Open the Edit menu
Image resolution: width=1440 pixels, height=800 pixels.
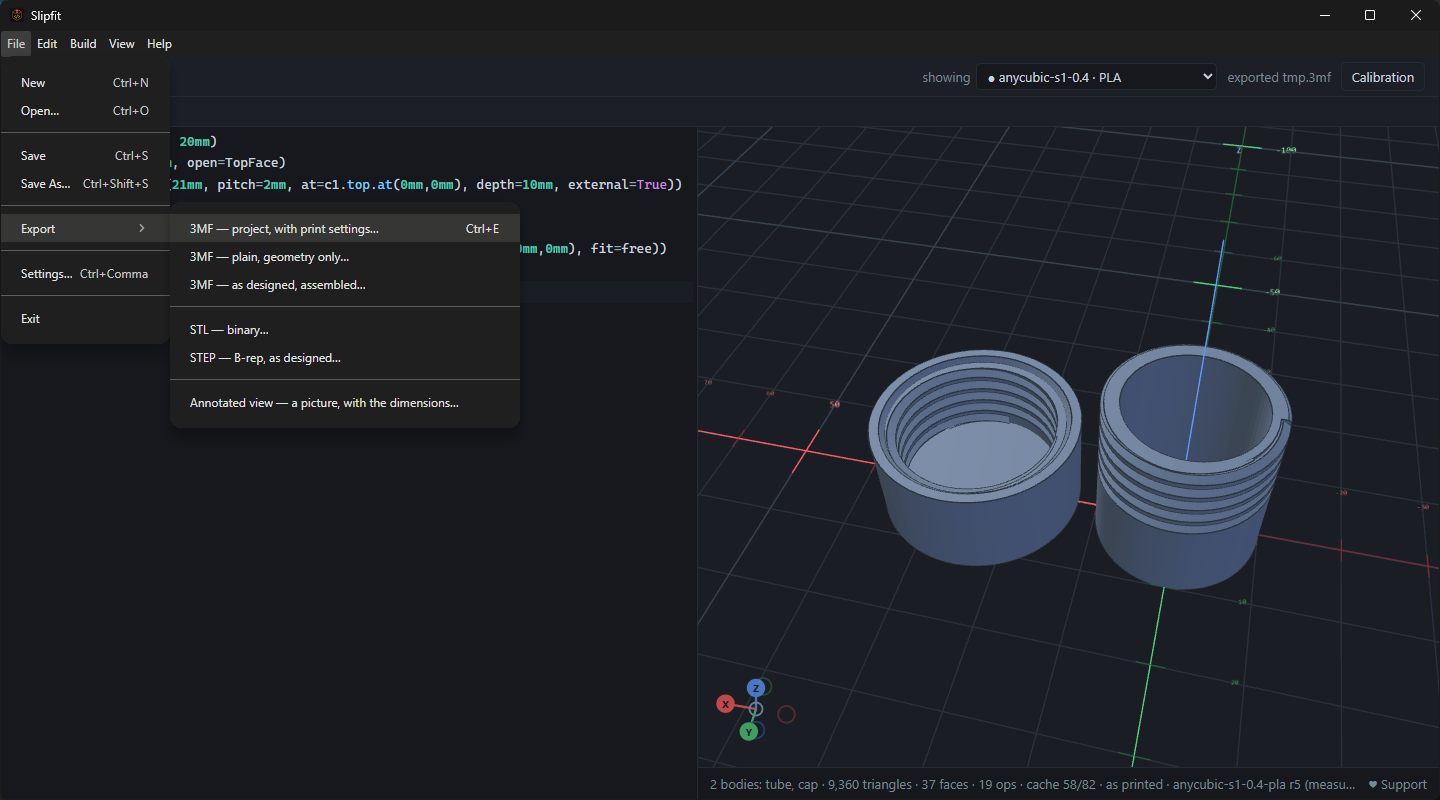click(47, 44)
